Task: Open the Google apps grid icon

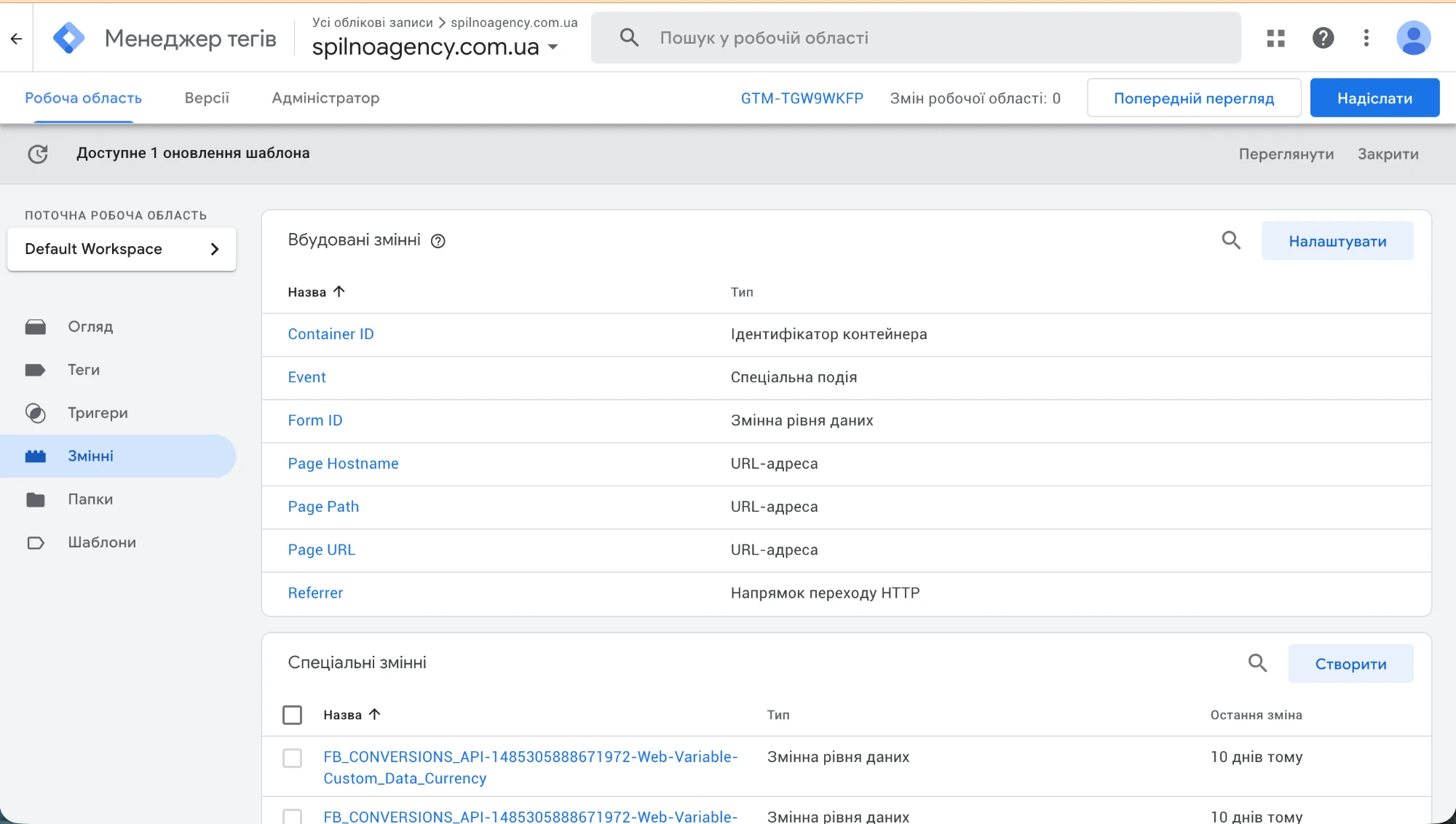Action: tap(1275, 38)
